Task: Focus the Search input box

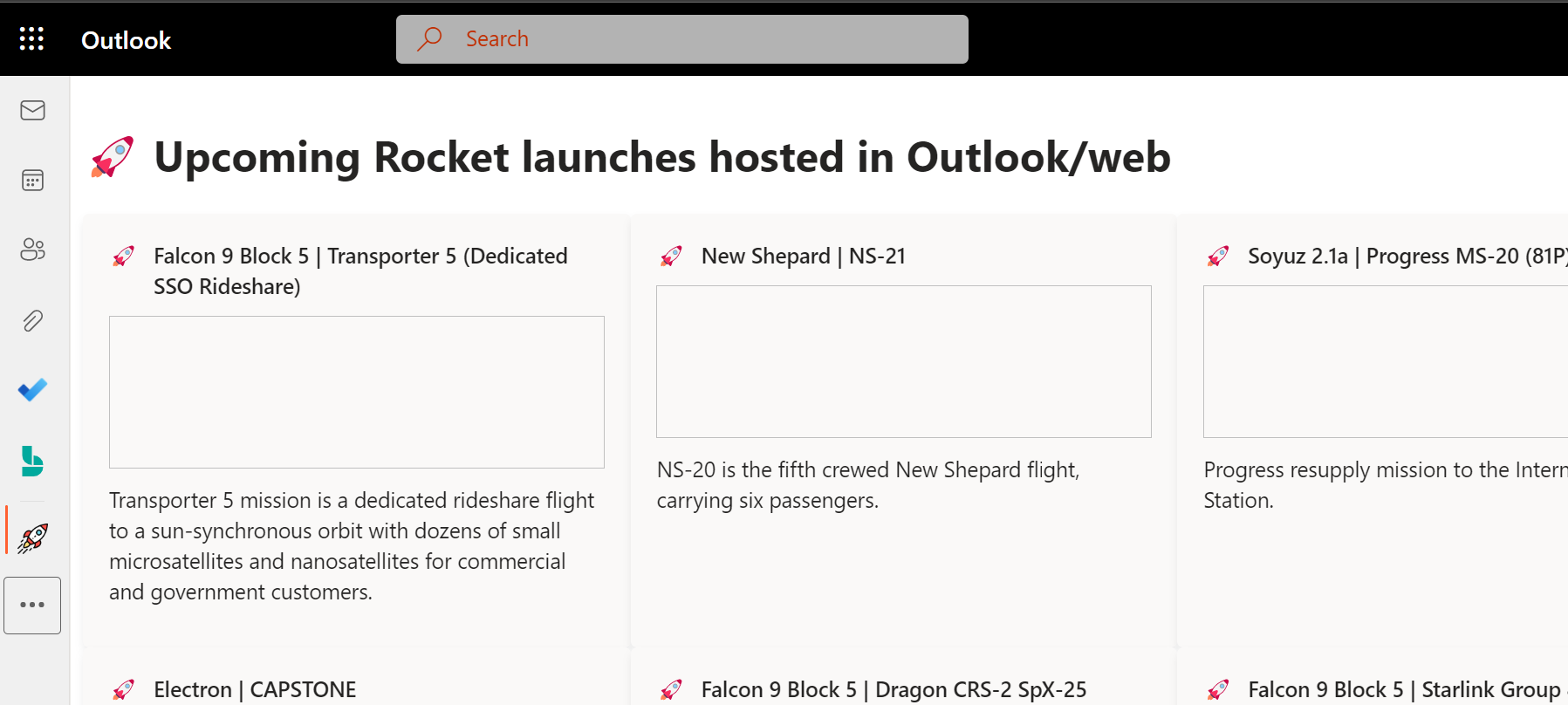Action: 681,39
